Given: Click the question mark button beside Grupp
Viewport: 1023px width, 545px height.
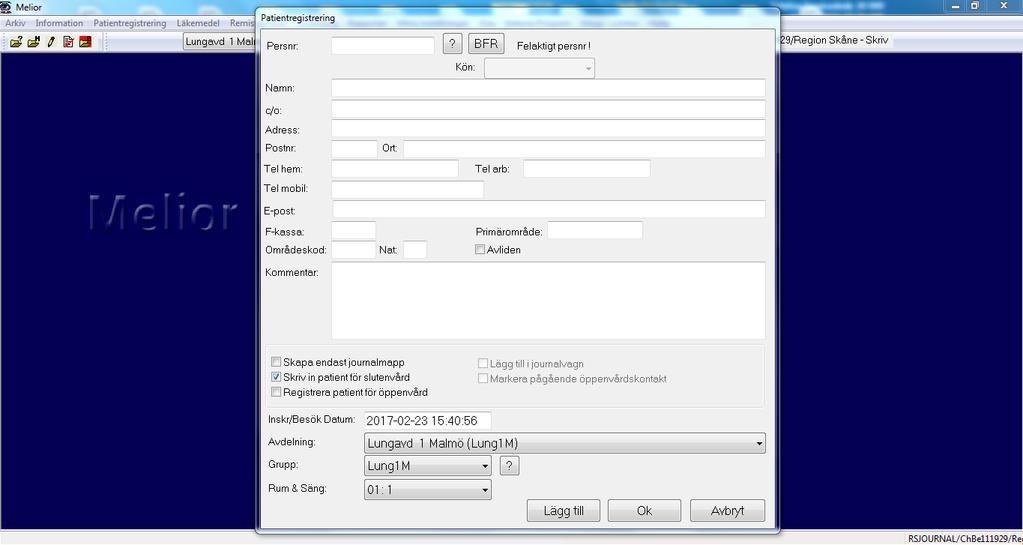Looking at the screenshot, I should [x=510, y=466].
